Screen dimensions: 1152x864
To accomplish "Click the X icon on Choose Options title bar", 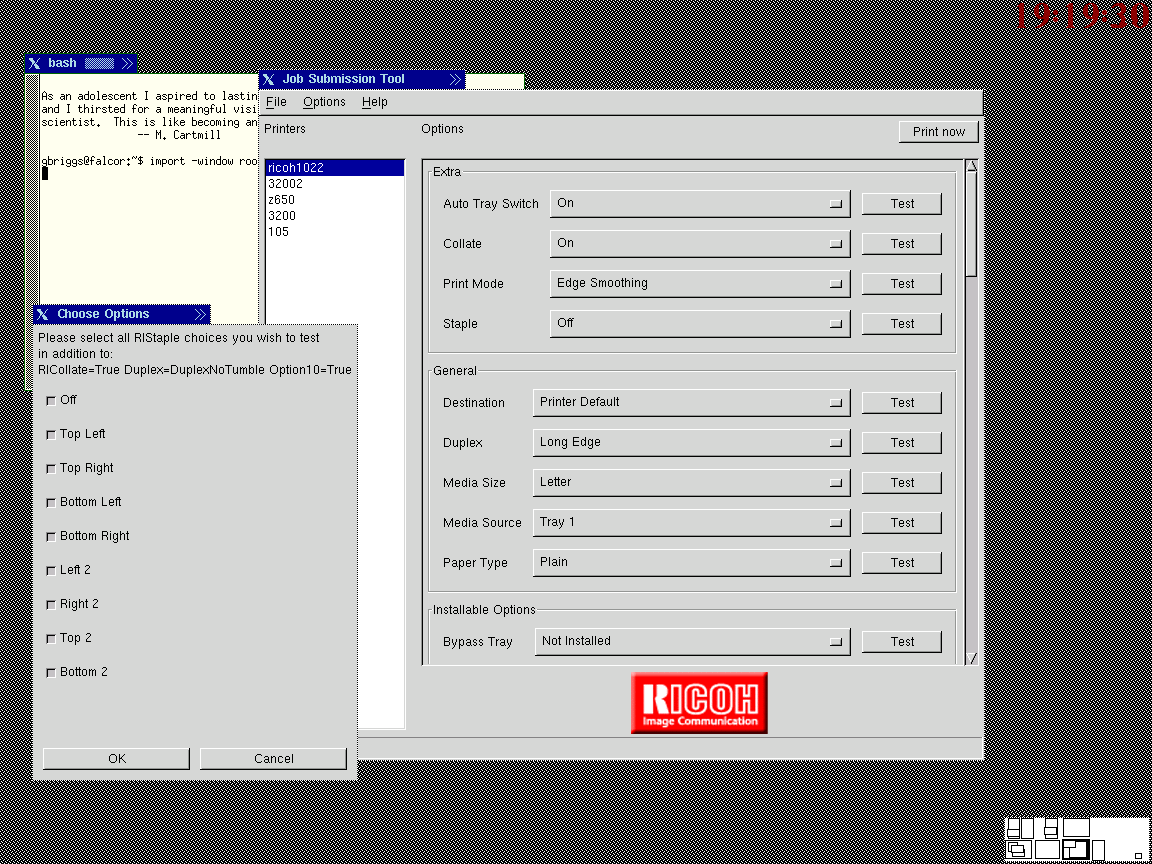I will pos(42,314).
